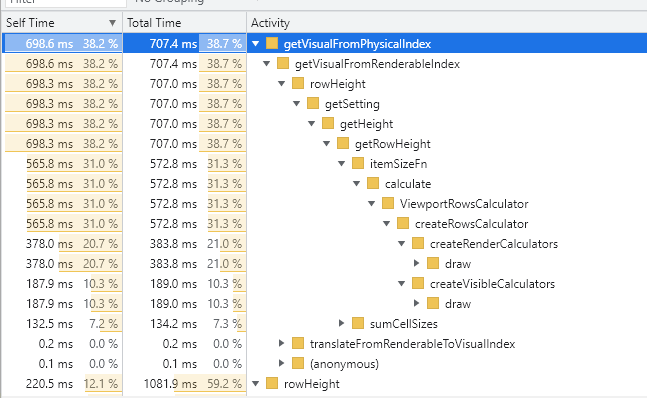Click the translateFromRenderableToVisualIndex color square
This screenshot has width=647, height=398.
(298, 343)
